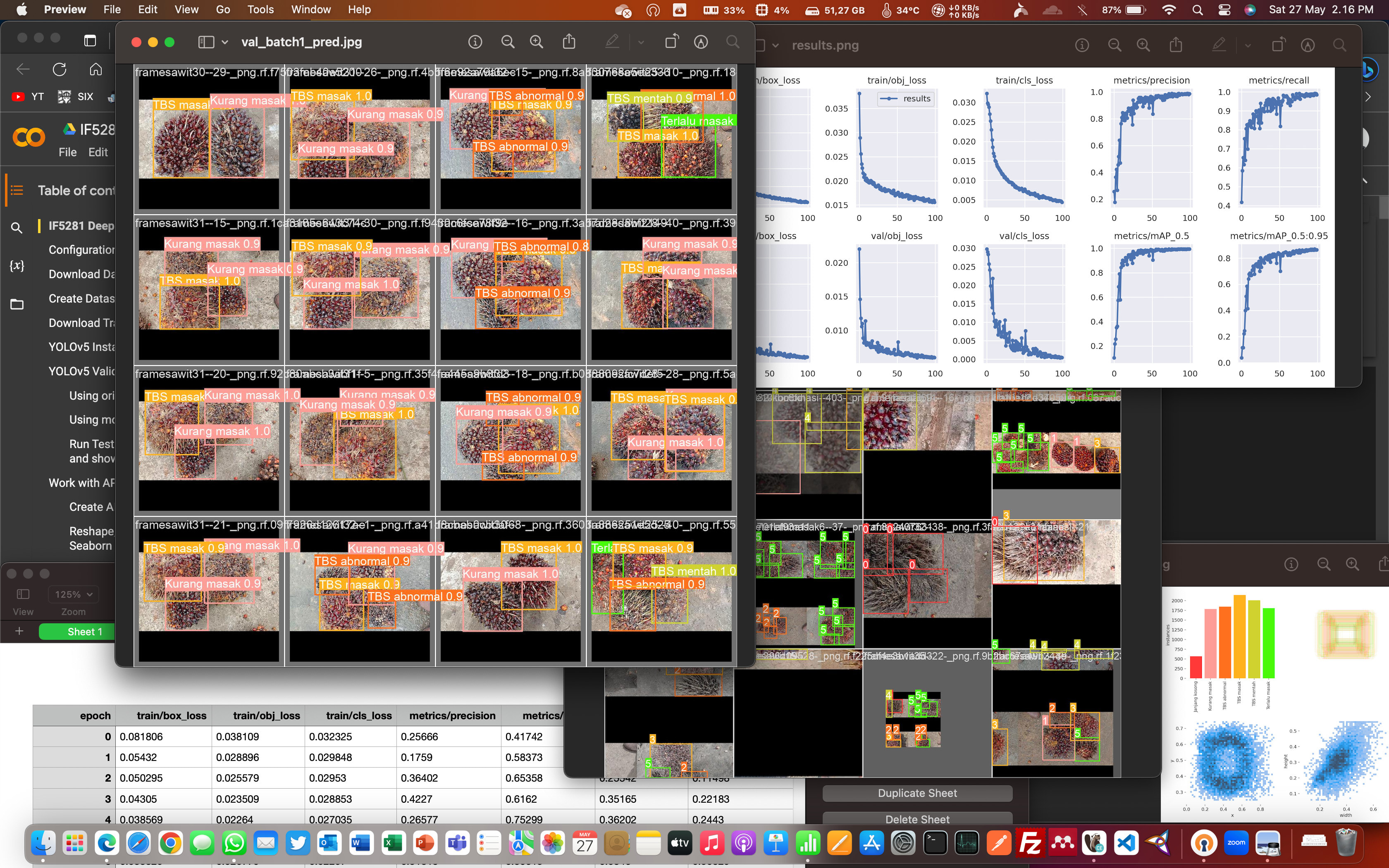
Task: Click Zoom In in val_batch1_pred.jpg toolbar
Action: tap(536, 42)
